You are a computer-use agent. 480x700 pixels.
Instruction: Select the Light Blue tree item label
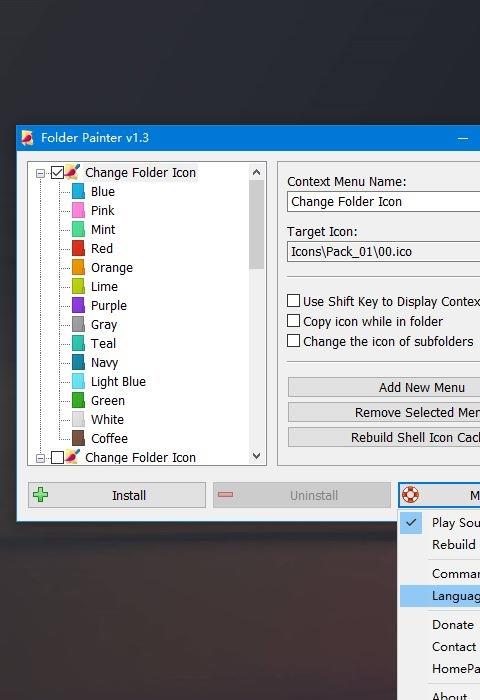tap(118, 381)
